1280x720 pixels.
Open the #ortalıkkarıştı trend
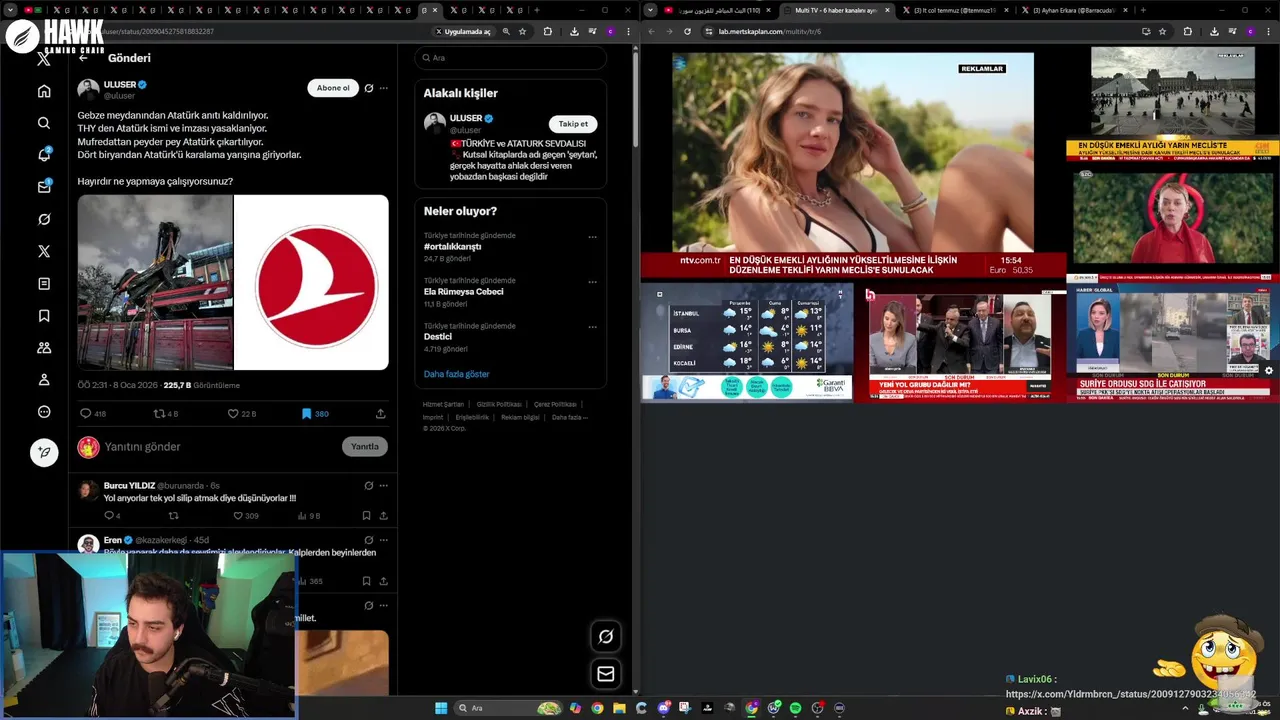pyautogui.click(x=452, y=246)
